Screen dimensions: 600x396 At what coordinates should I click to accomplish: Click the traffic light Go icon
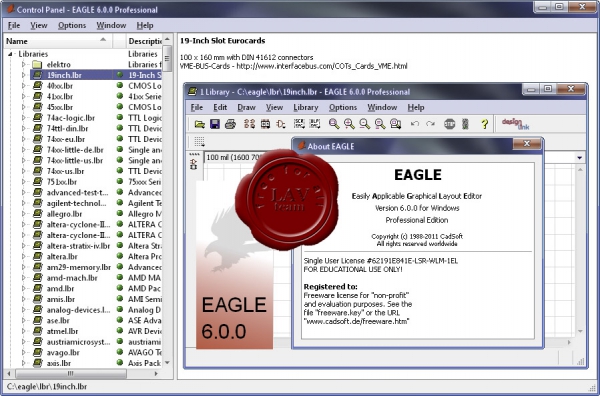pos(465,124)
